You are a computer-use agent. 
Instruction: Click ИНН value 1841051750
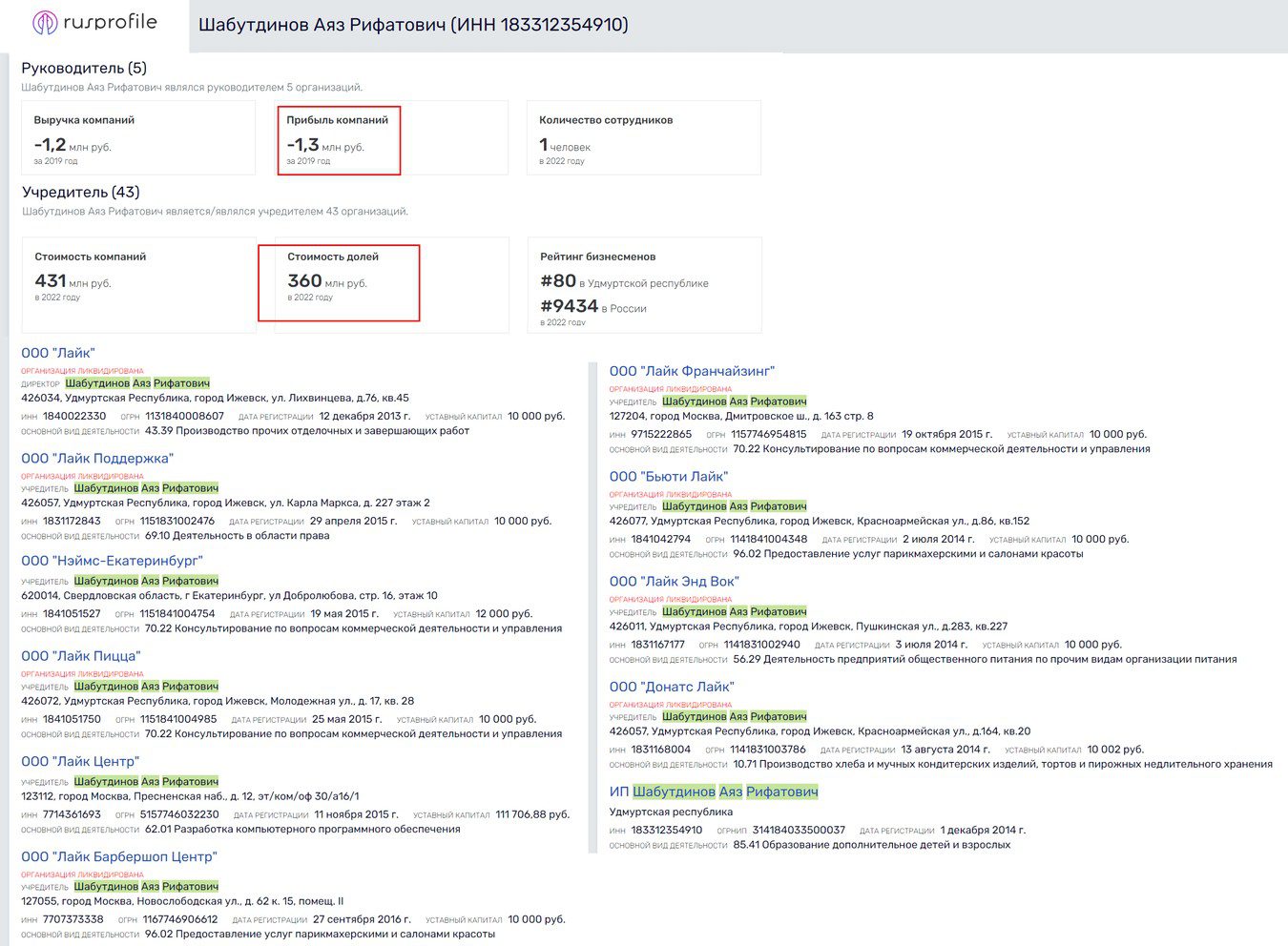(x=72, y=719)
